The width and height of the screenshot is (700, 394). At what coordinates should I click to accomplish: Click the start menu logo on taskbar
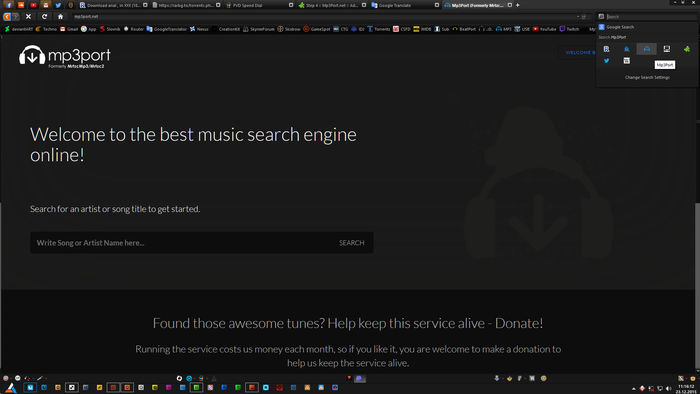(x=11, y=388)
